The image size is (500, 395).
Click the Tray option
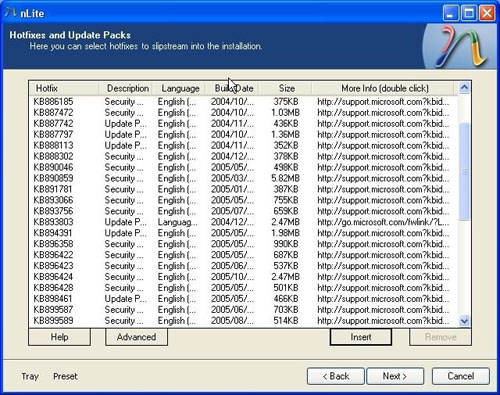click(x=30, y=376)
